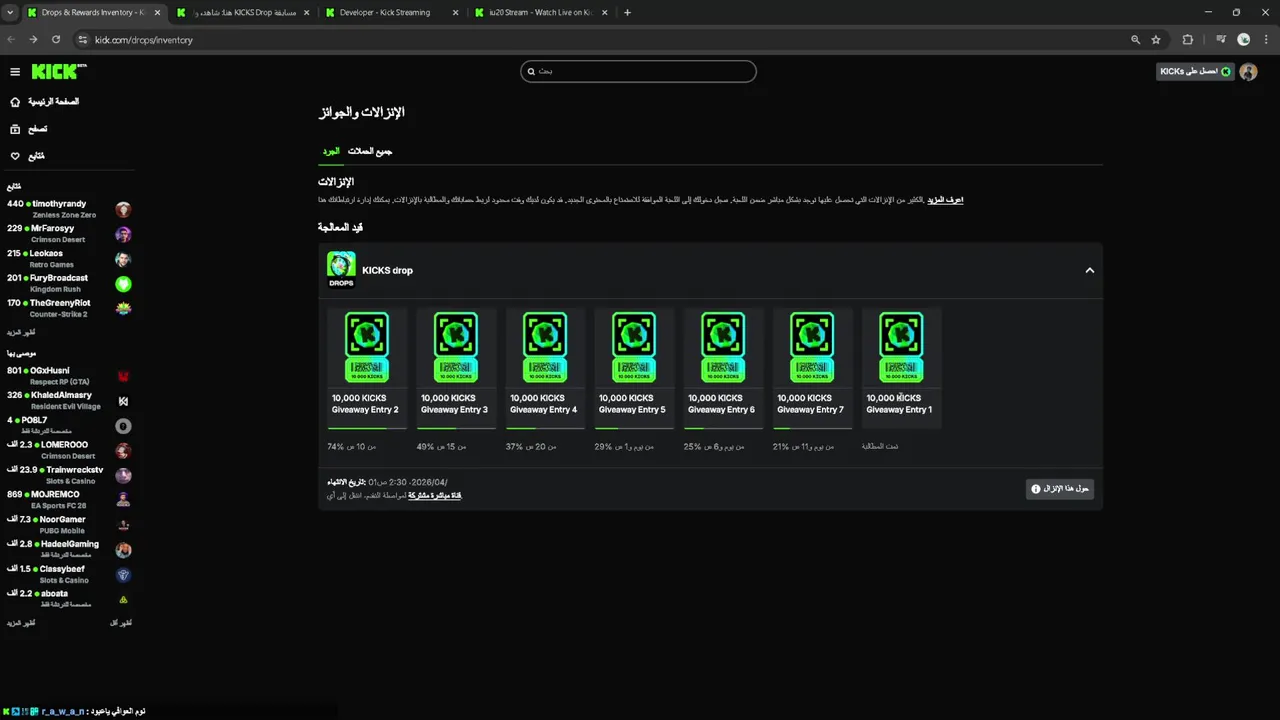1280x720 pixels.
Task: Bookmark this page with star icon
Action: pos(1156,40)
